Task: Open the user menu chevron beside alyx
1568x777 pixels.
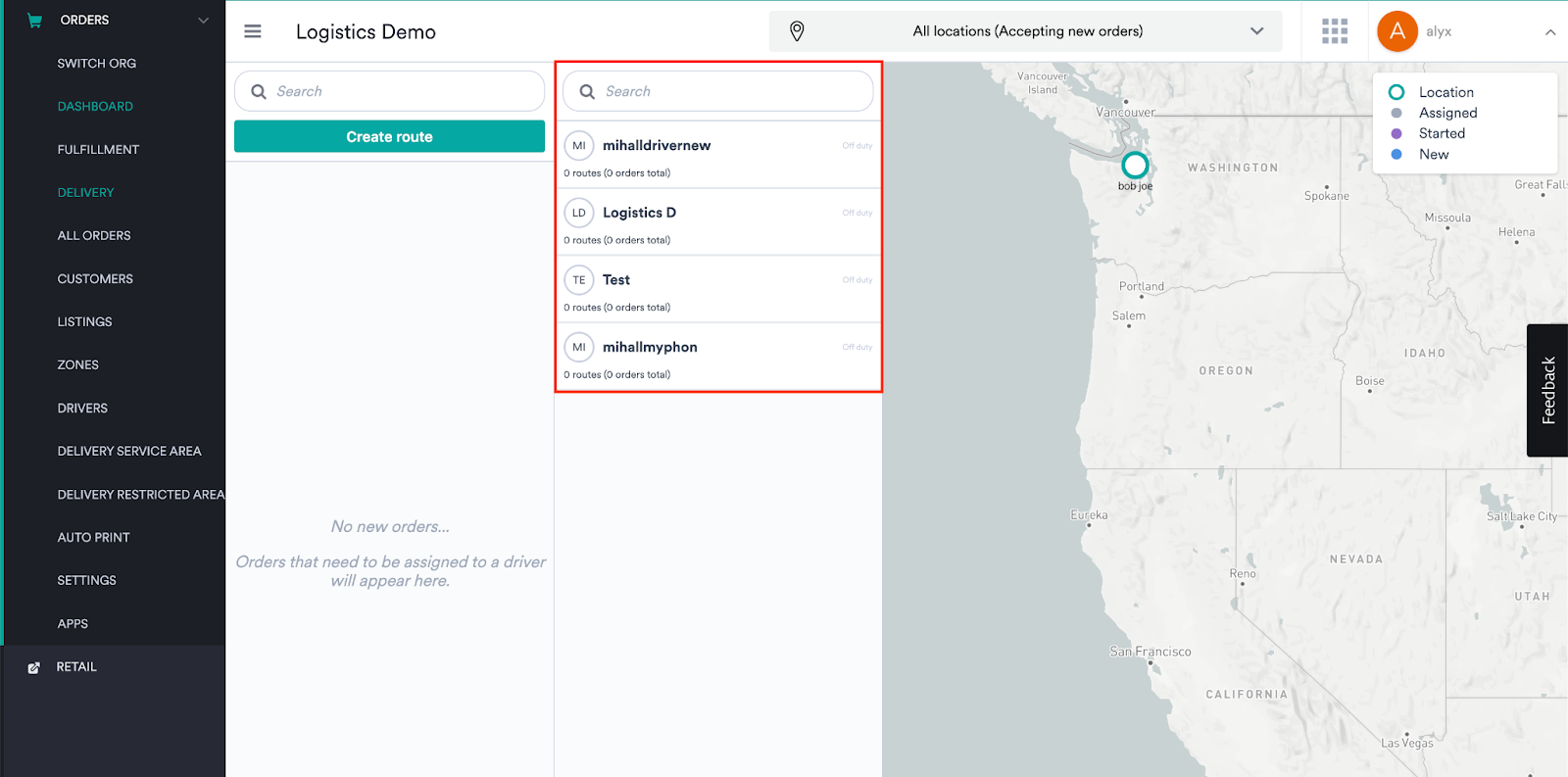Action: (1550, 32)
